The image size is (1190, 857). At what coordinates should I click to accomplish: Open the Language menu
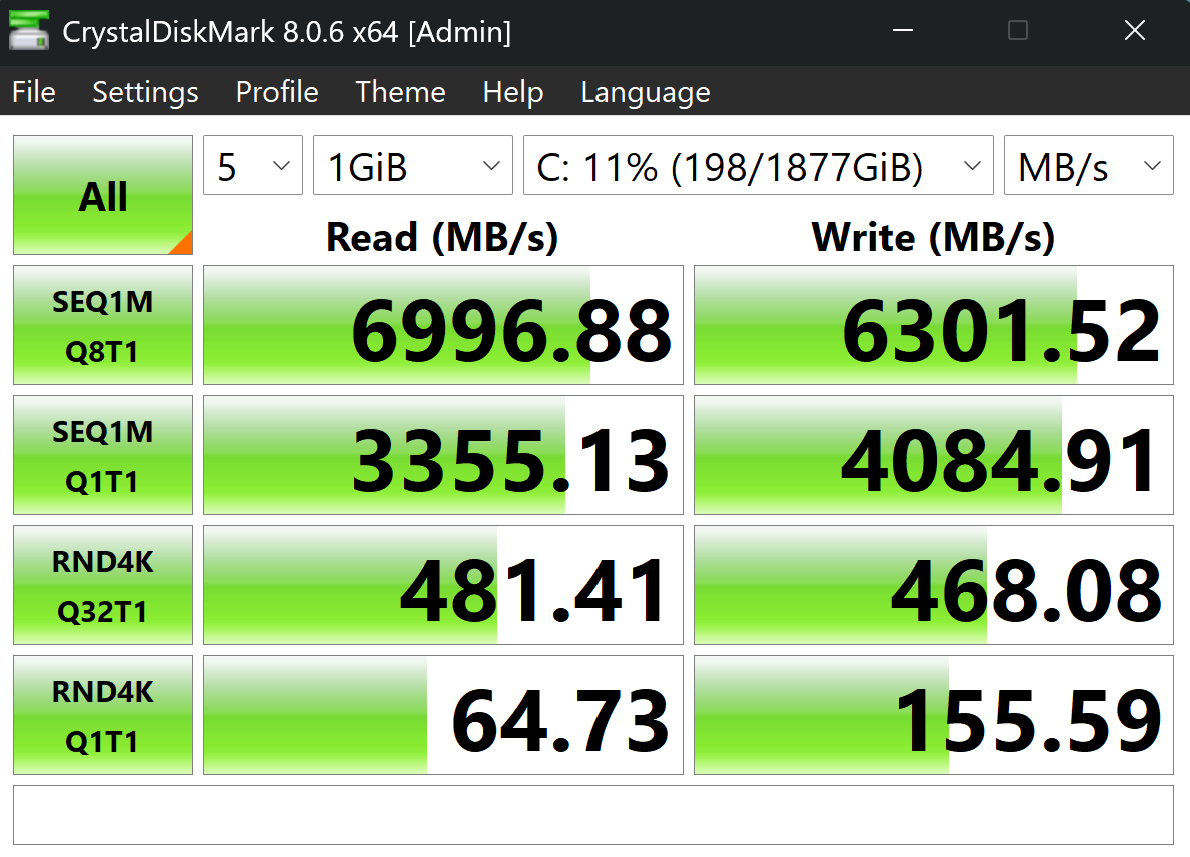645,92
